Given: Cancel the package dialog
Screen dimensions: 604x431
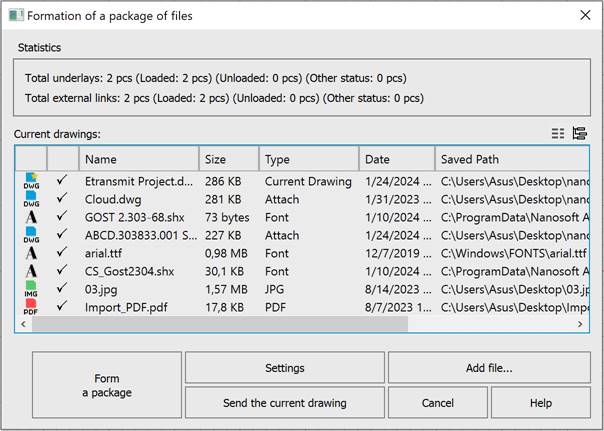Looking at the screenshot, I should [438, 402].
